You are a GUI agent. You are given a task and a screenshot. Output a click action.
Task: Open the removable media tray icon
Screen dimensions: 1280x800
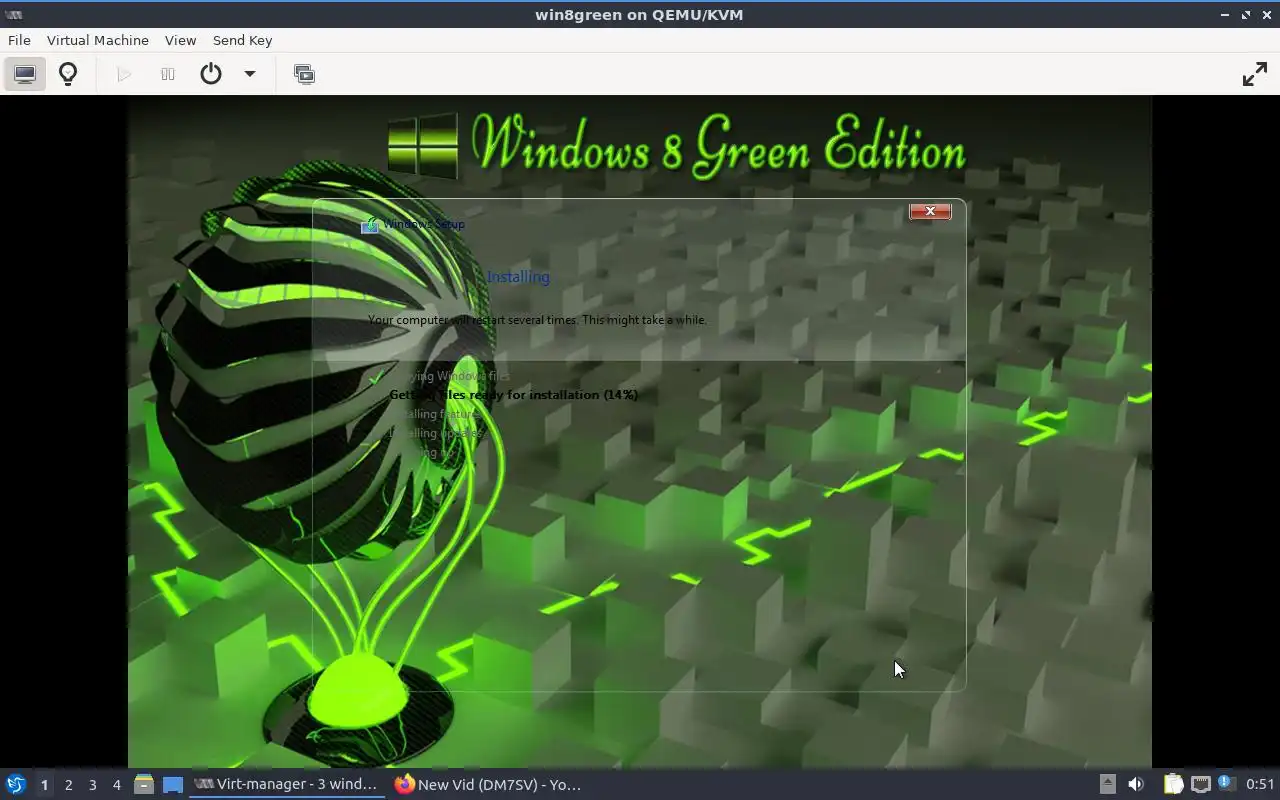(x=1107, y=785)
